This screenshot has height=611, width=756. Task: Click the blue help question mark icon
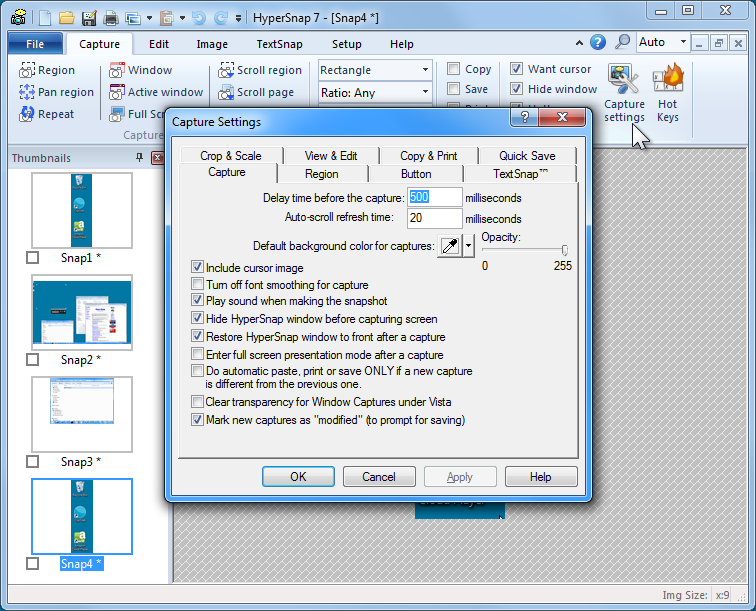coord(598,42)
